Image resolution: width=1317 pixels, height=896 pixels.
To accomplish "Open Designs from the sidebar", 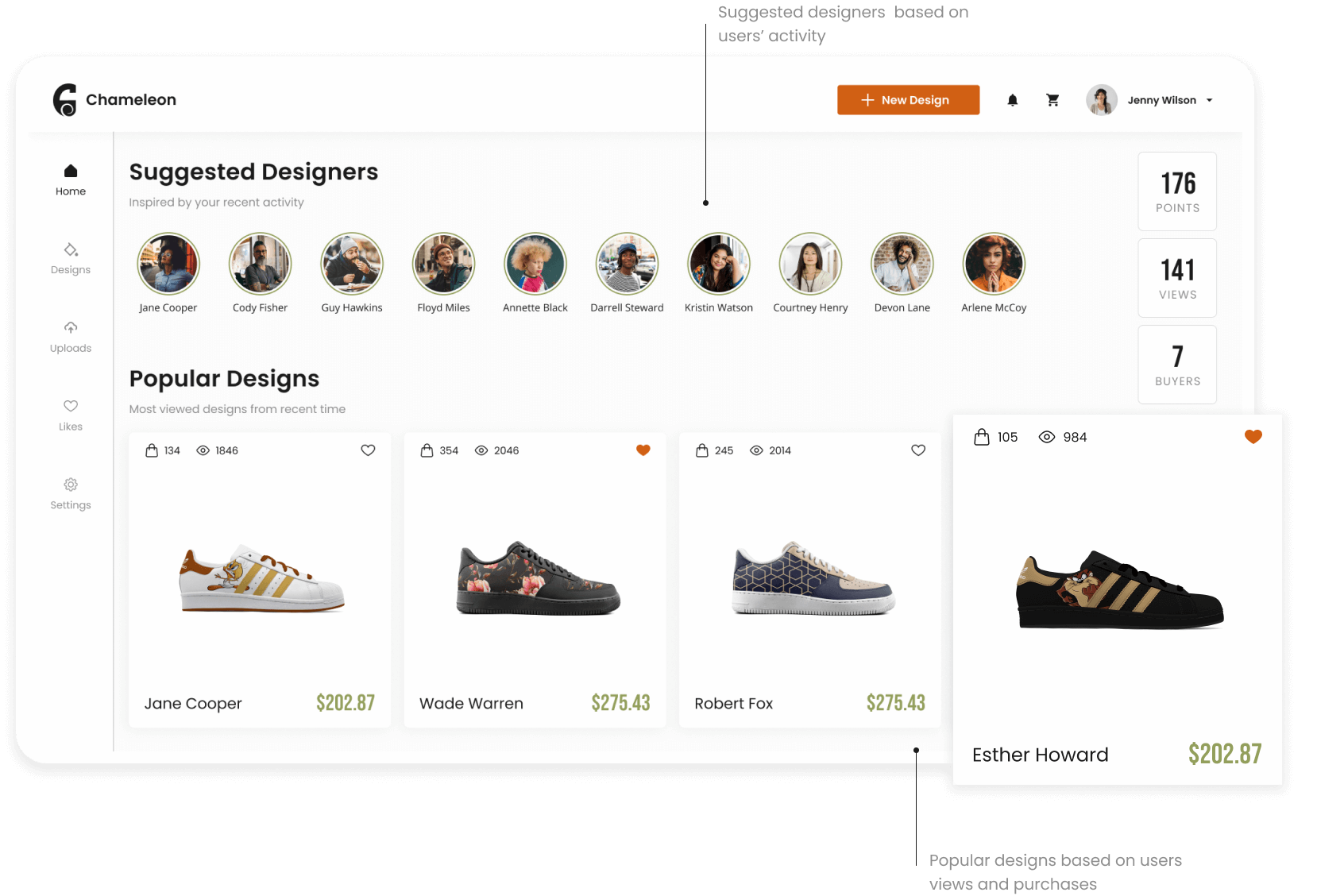I will [71, 258].
